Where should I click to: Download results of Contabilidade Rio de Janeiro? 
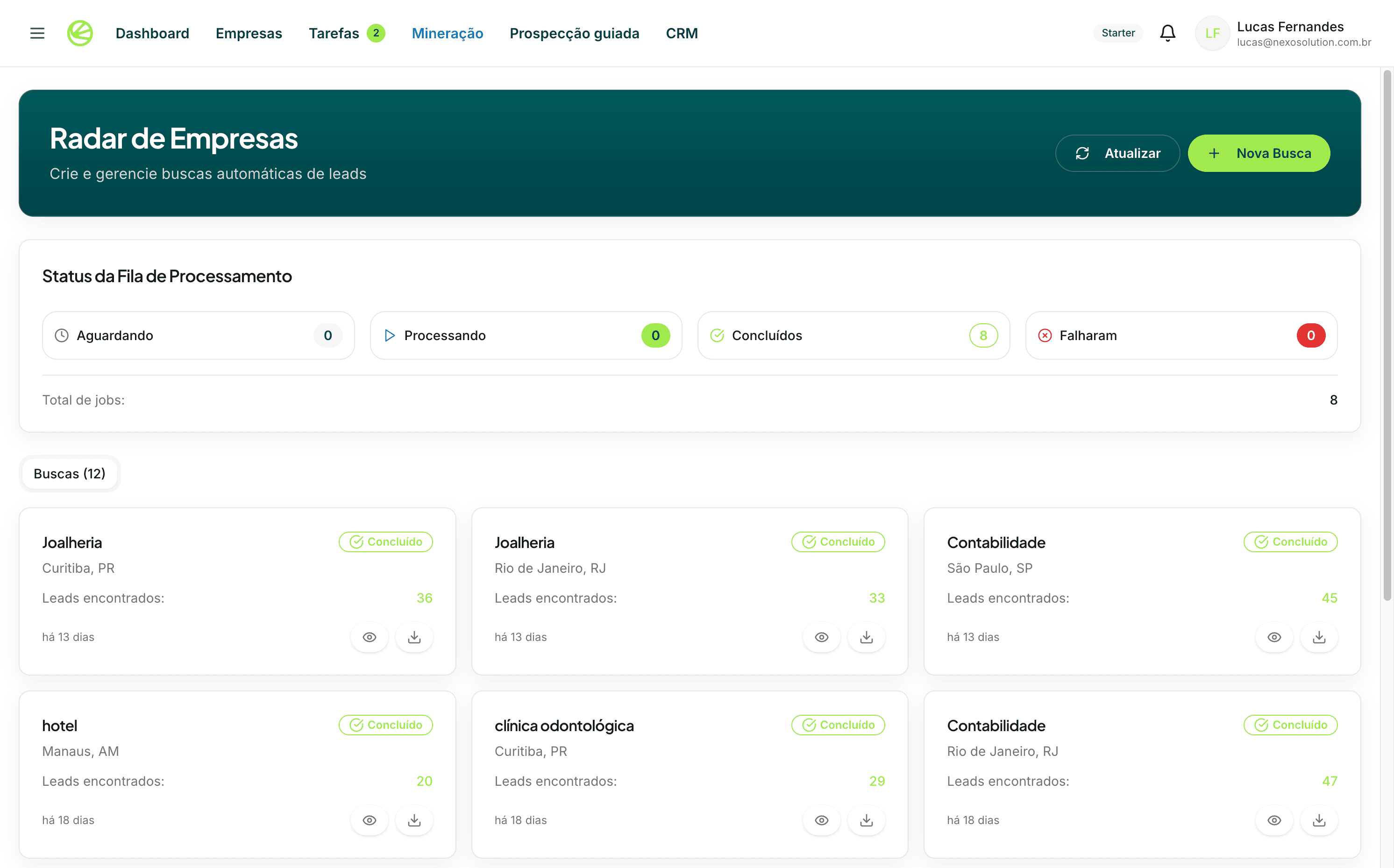(1319, 820)
